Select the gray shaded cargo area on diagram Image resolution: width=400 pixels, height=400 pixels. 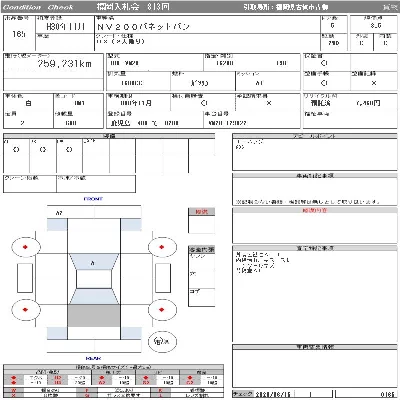click(94, 316)
